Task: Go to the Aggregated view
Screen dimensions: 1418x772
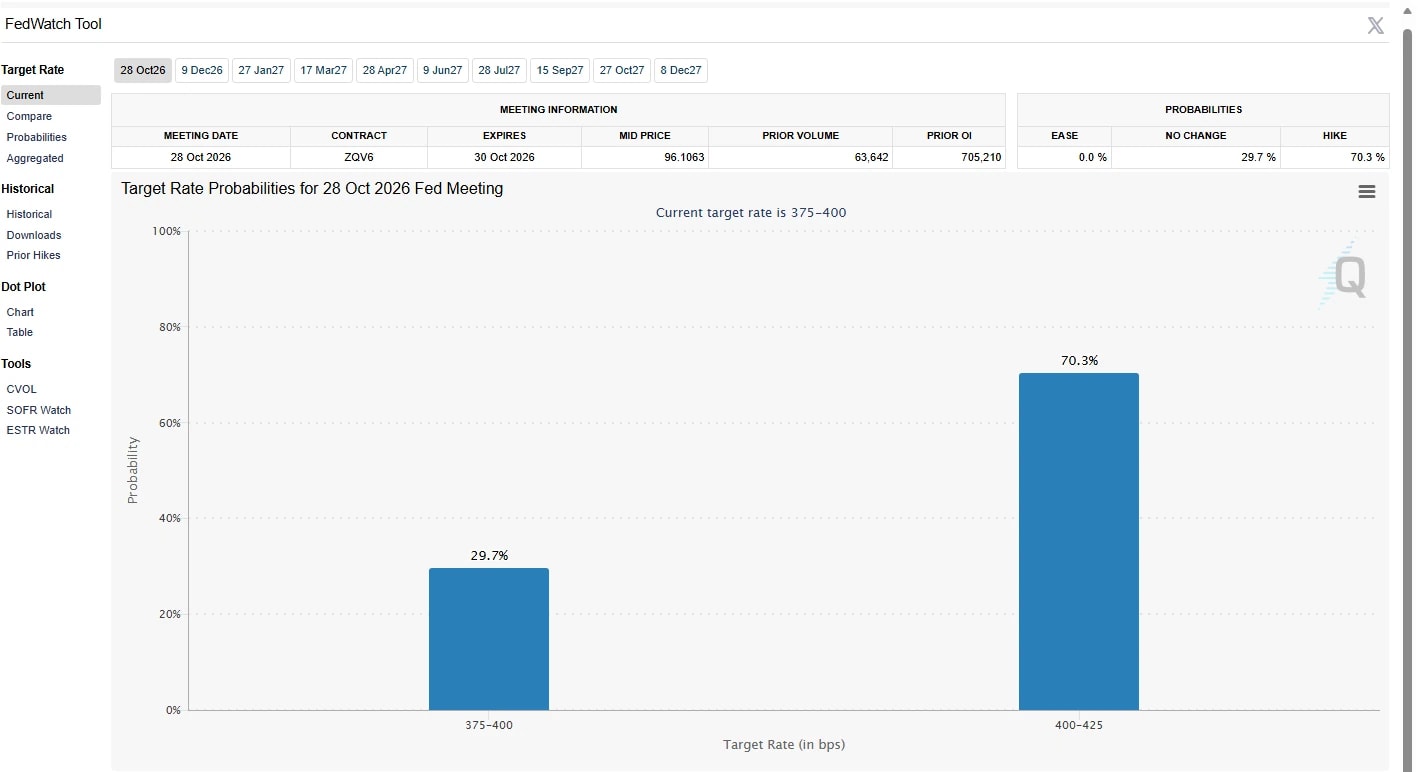Action: coord(35,158)
